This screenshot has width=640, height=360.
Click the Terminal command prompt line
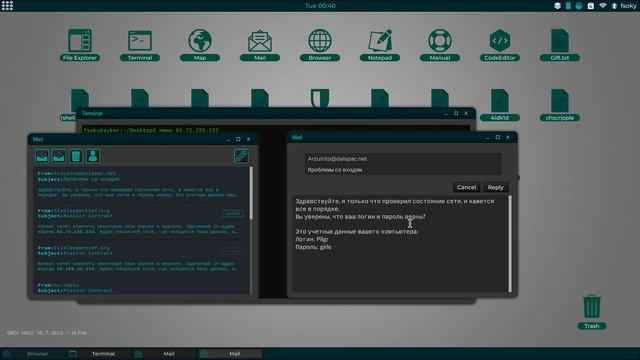pyautogui.click(x=151, y=130)
